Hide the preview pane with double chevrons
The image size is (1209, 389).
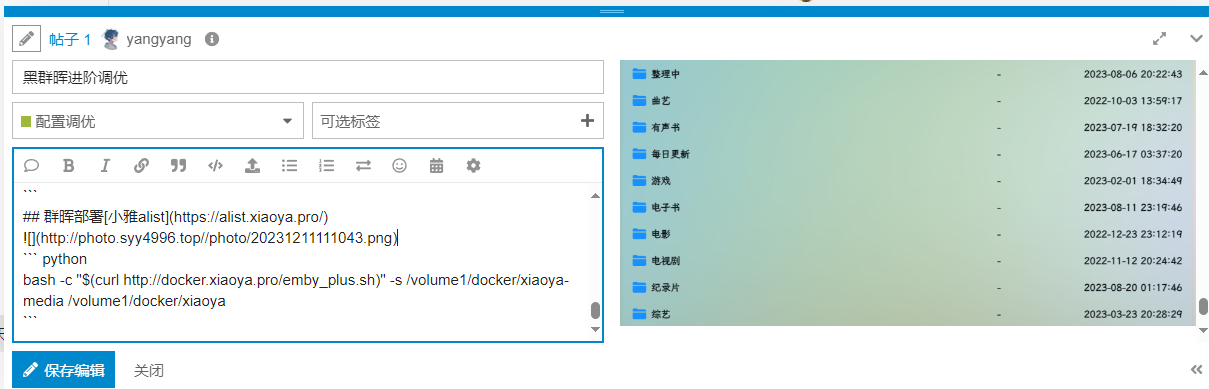(1196, 368)
